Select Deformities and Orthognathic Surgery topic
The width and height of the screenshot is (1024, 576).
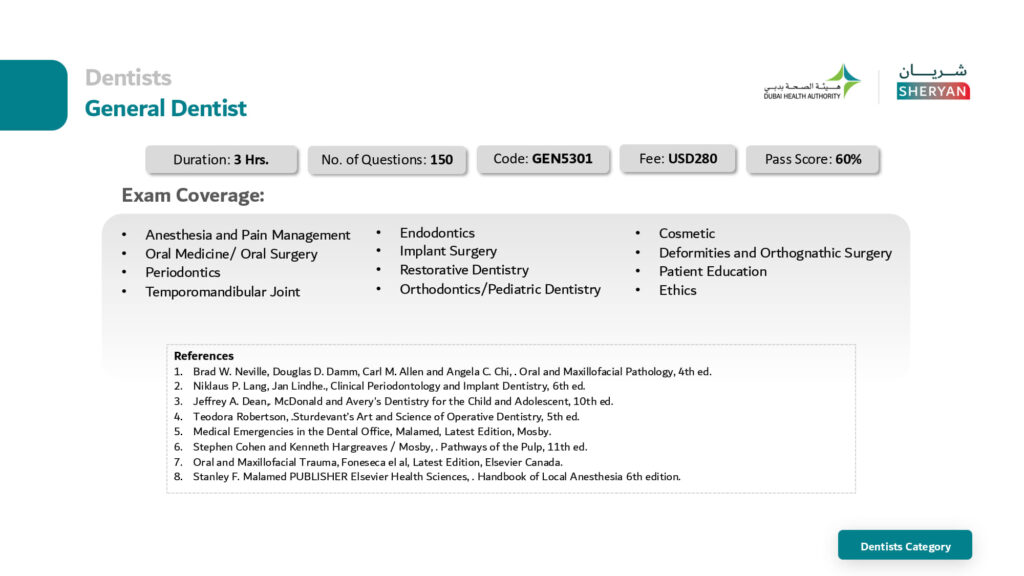(775, 253)
